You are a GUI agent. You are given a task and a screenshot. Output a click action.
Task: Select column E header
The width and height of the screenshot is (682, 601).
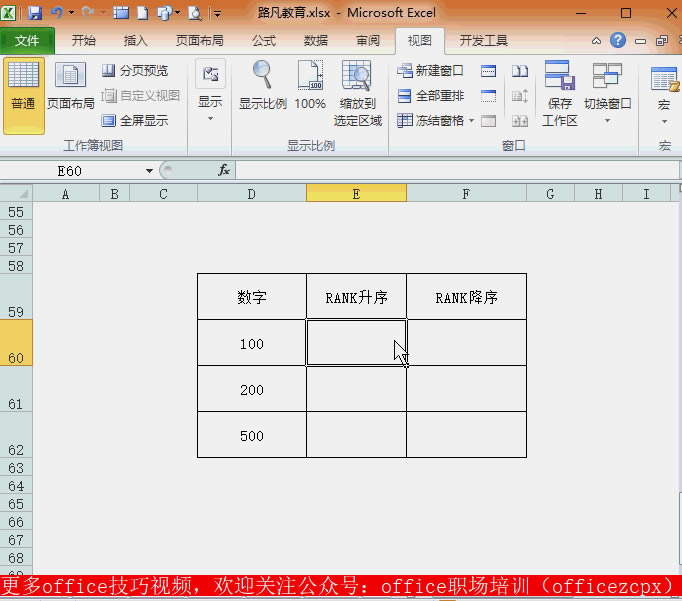click(356, 194)
